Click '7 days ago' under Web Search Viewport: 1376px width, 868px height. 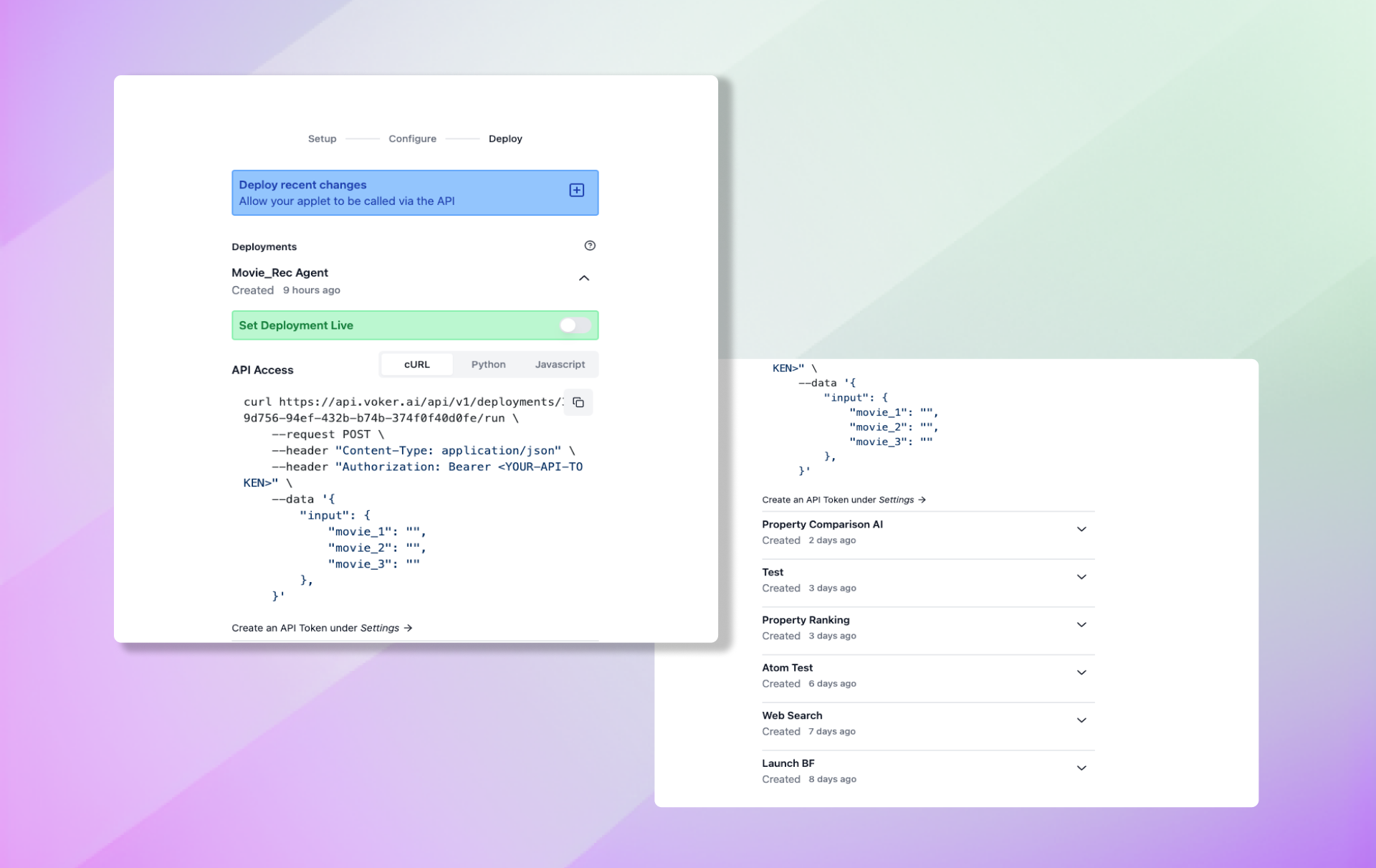[x=832, y=732]
